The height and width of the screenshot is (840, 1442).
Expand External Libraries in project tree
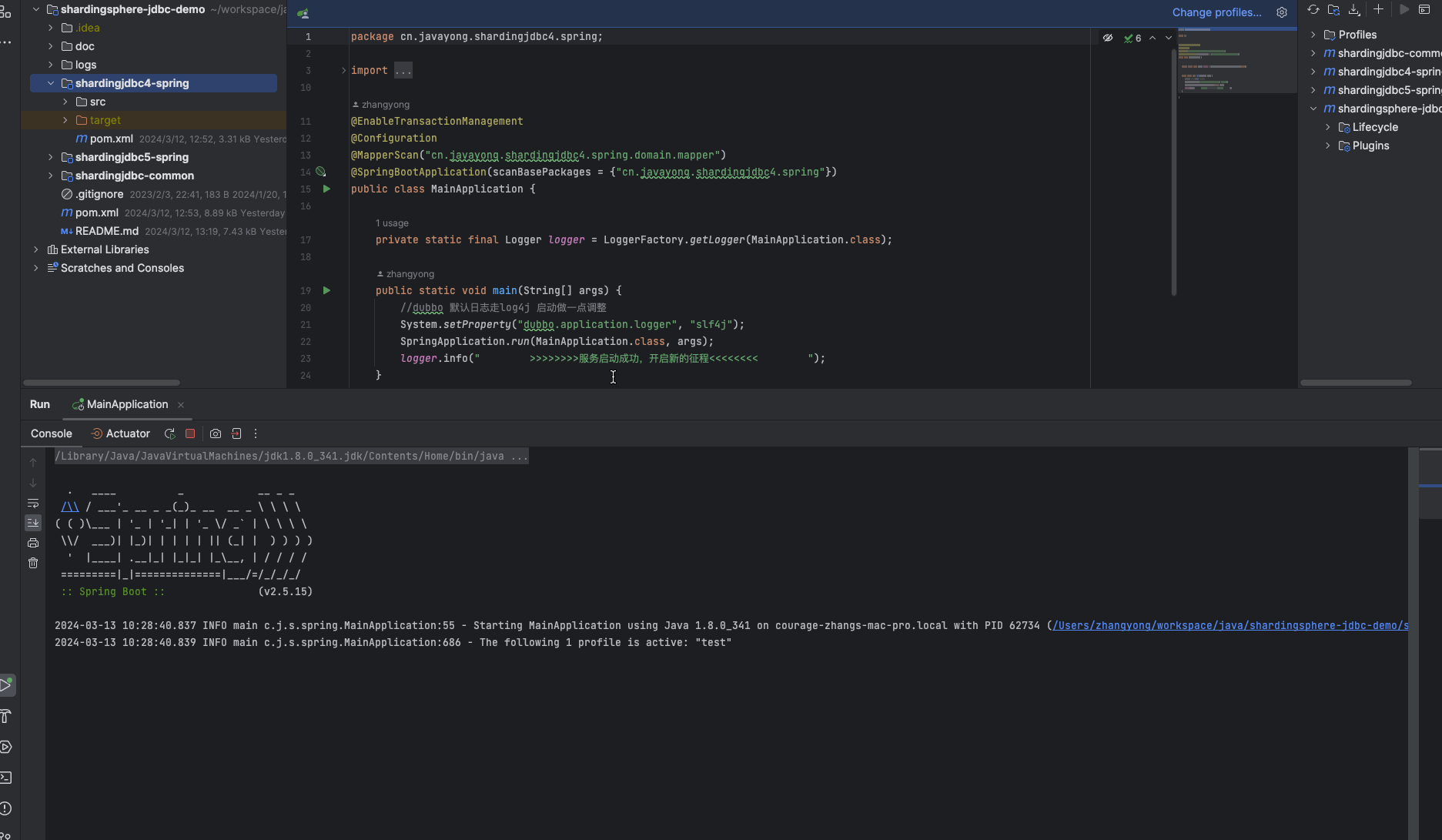(36, 249)
